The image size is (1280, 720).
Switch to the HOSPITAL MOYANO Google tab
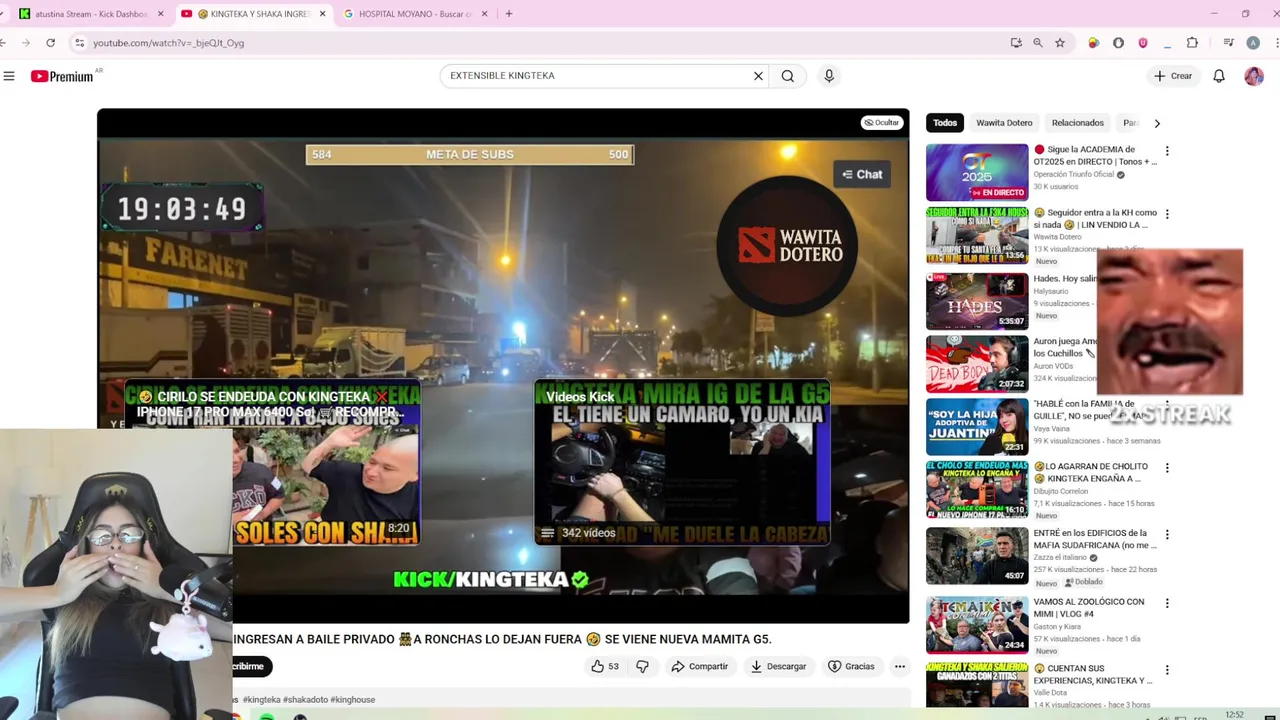pos(415,14)
